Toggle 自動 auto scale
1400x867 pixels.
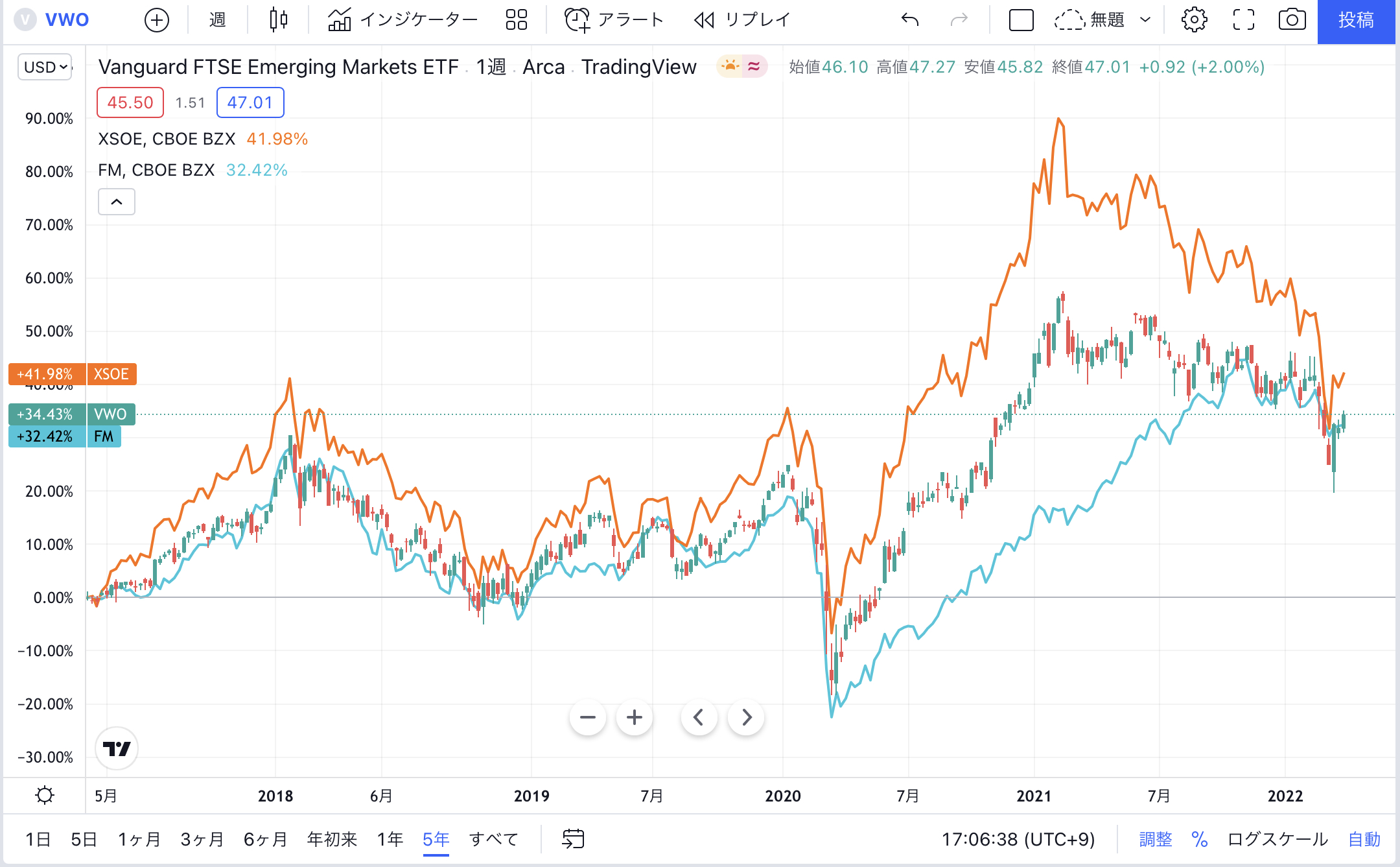coord(1364,840)
